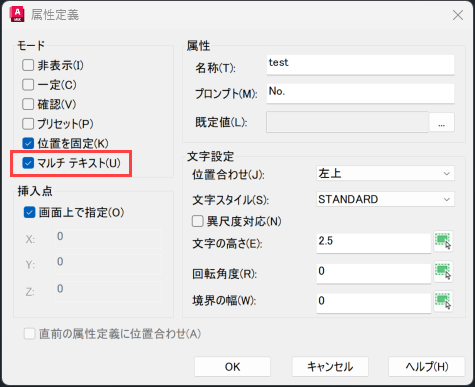Pick rotation angle on screen icon
The image size is (475, 387).
[443, 271]
